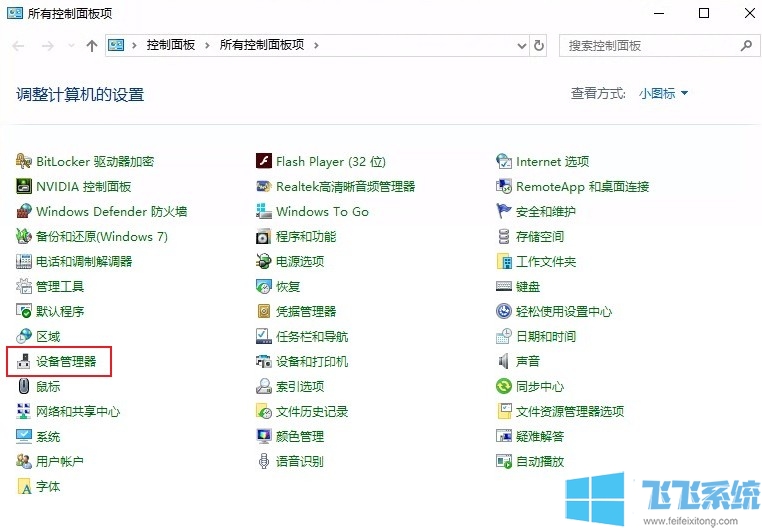The height and width of the screenshot is (528, 762).
Task: Open Internet 选项 icon
Action: coord(504,161)
